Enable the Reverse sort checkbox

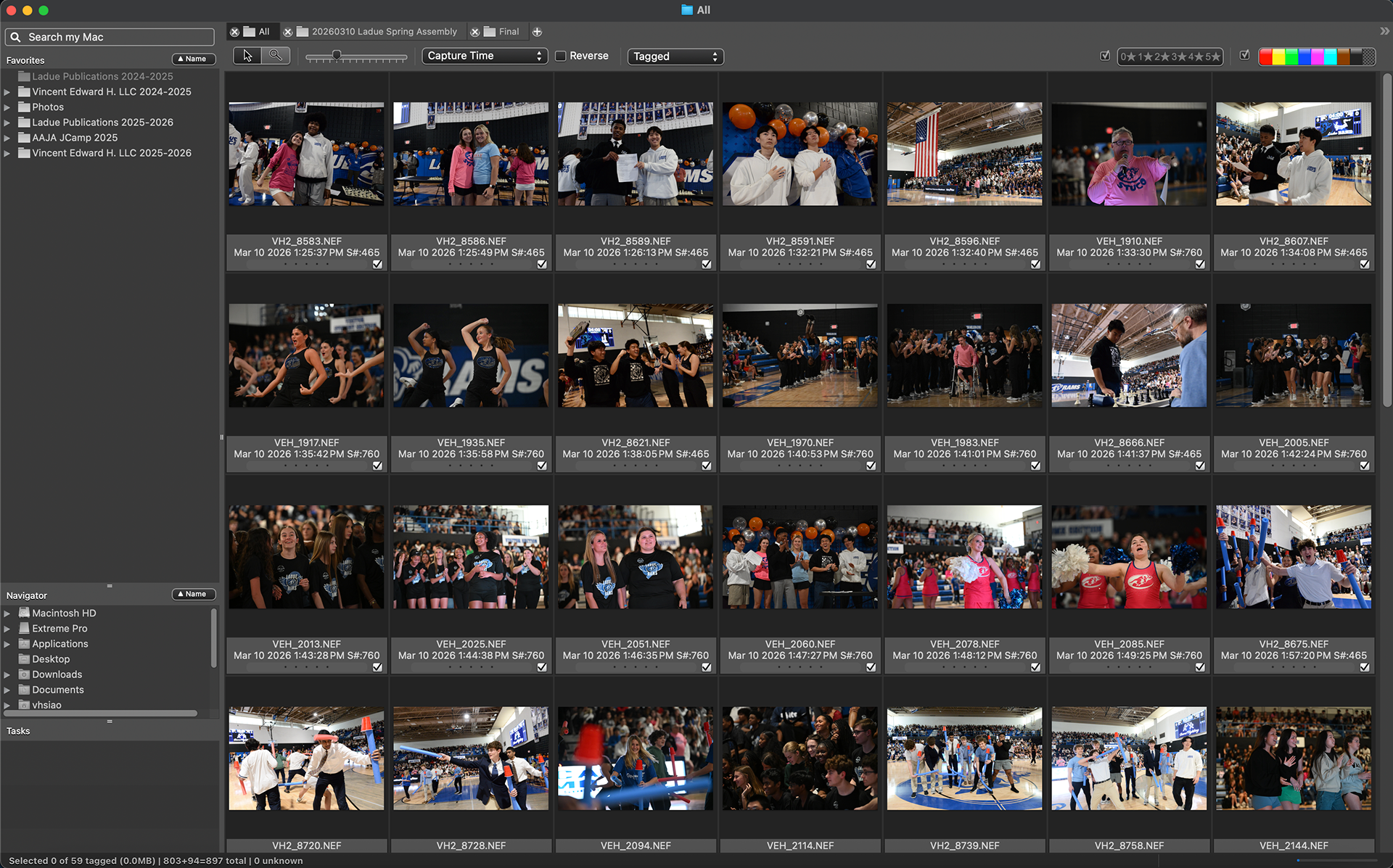[561, 56]
